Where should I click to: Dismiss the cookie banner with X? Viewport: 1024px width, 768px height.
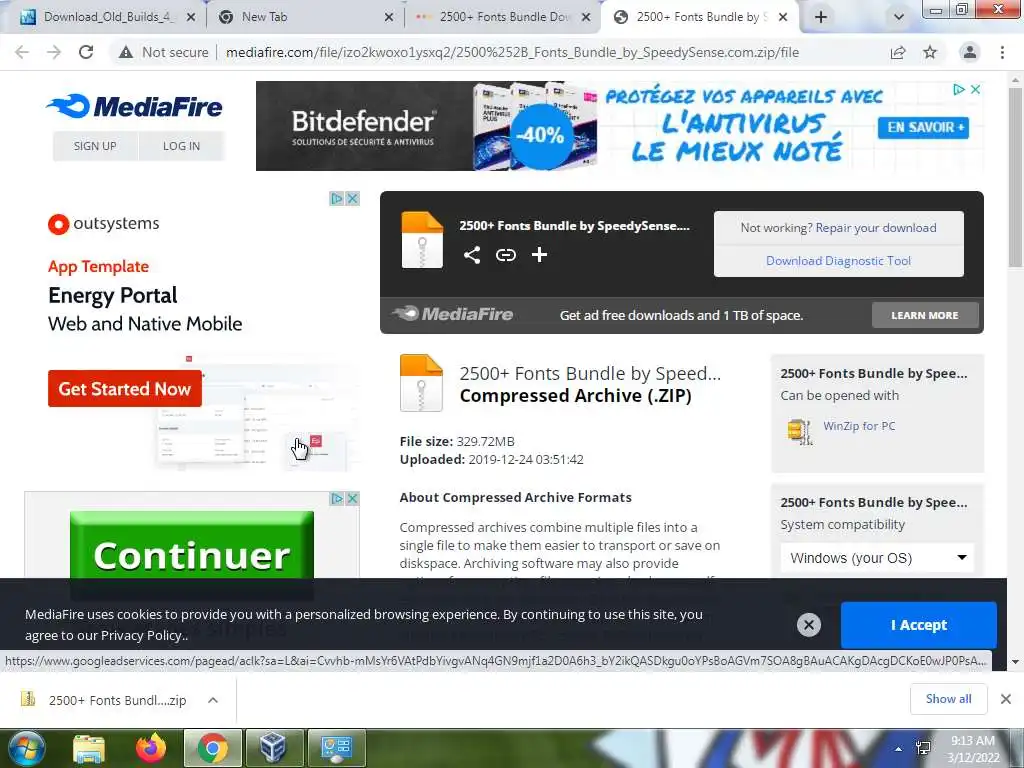click(x=808, y=625)
